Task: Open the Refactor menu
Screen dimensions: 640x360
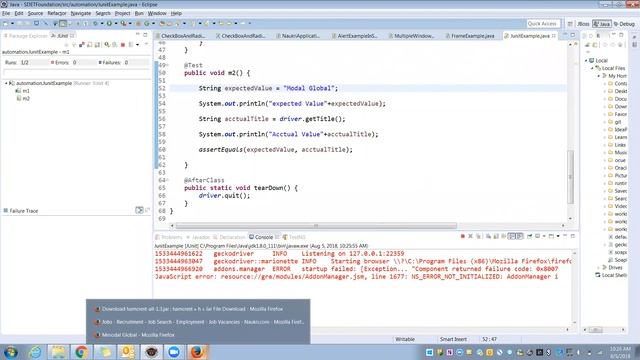Action: click(x=57, y=13)
